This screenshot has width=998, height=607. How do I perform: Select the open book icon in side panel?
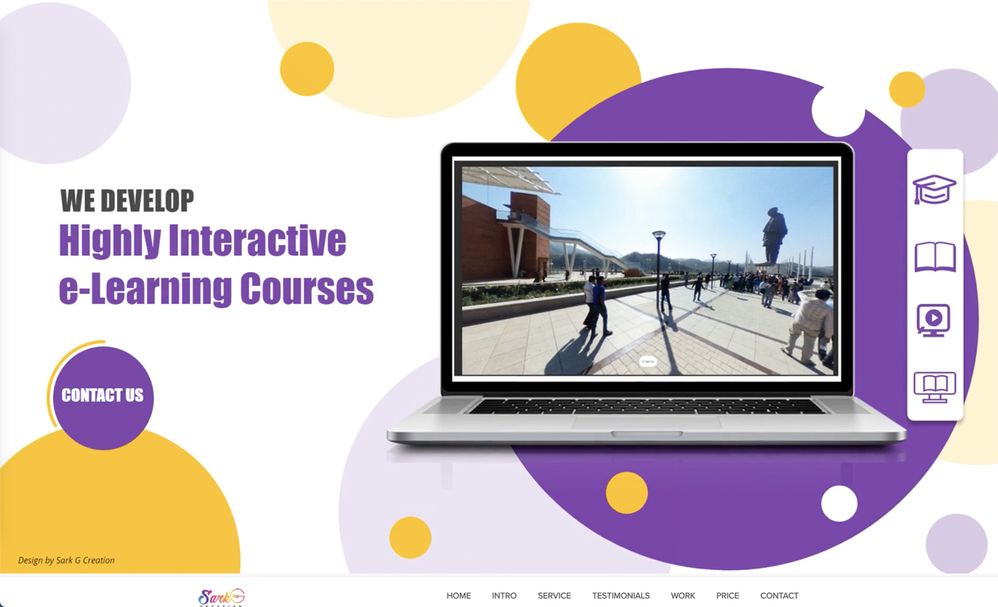coord(935,257)
